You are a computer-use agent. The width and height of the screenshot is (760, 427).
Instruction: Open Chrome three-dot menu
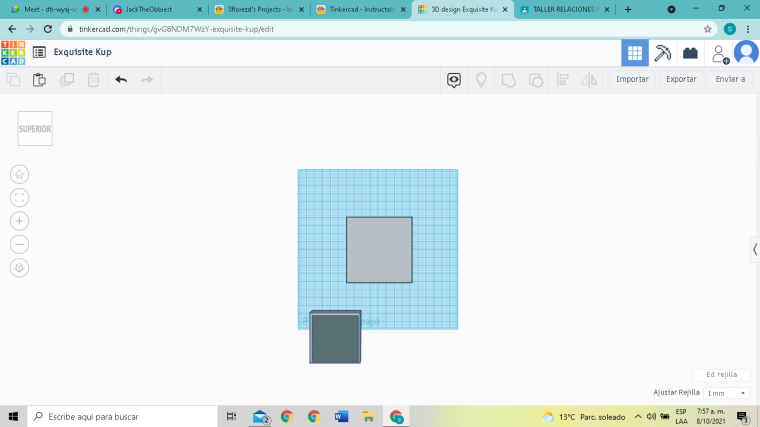(x=748, y=29)
